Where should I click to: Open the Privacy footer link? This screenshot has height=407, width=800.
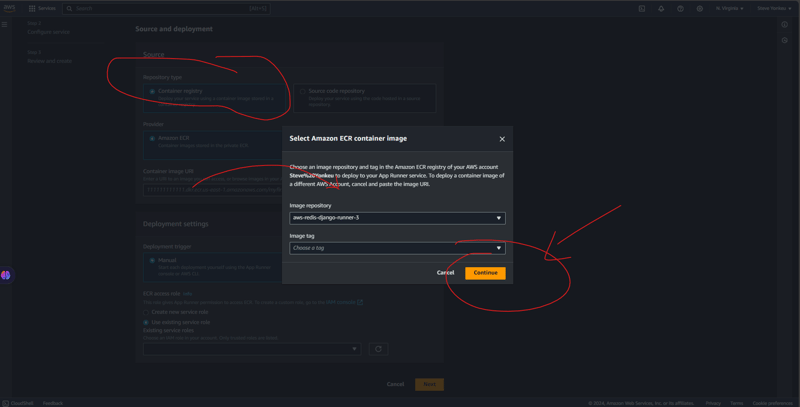[x=713, y=403]
